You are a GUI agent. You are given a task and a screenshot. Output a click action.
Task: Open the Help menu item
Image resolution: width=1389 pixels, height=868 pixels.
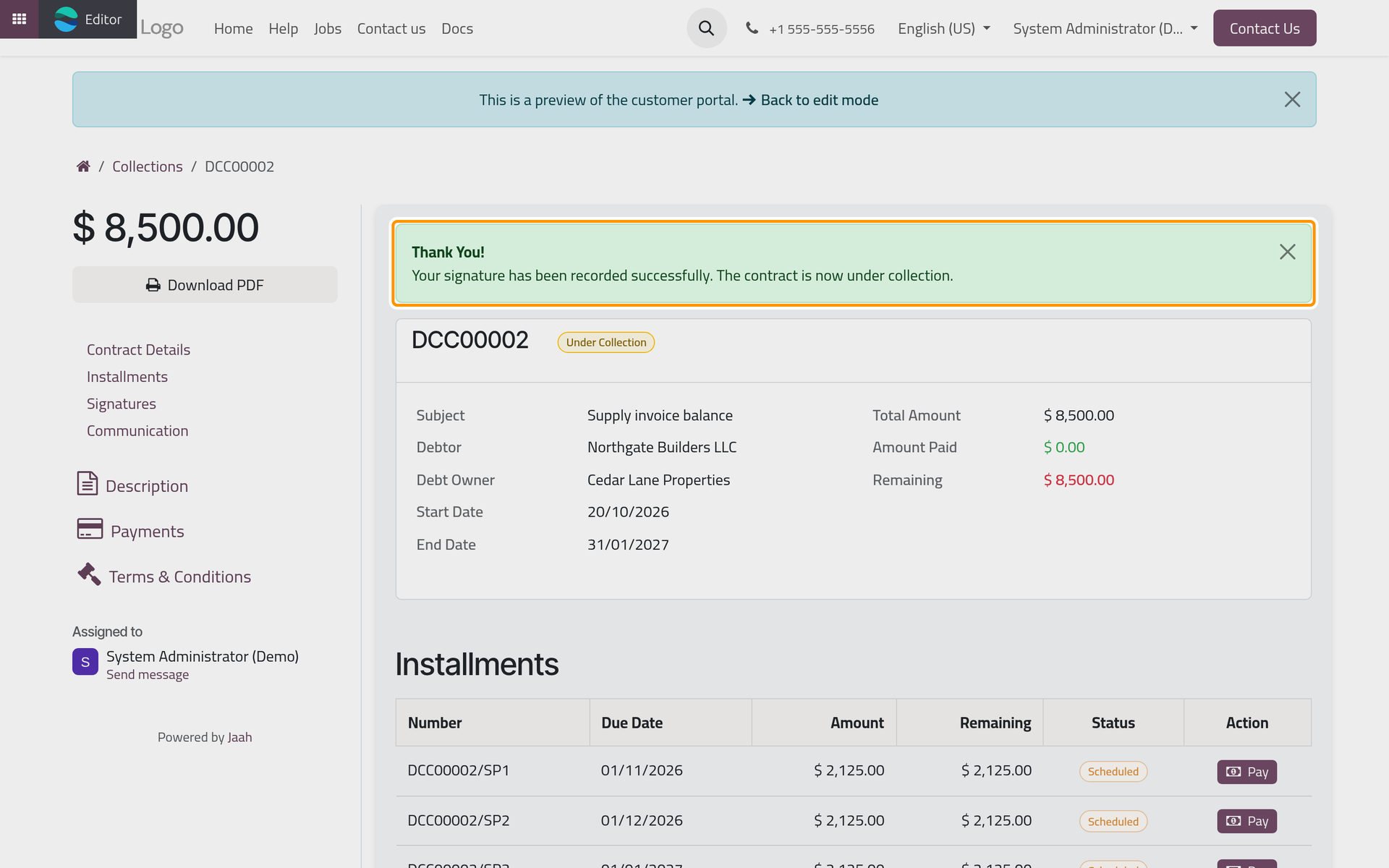283,28
